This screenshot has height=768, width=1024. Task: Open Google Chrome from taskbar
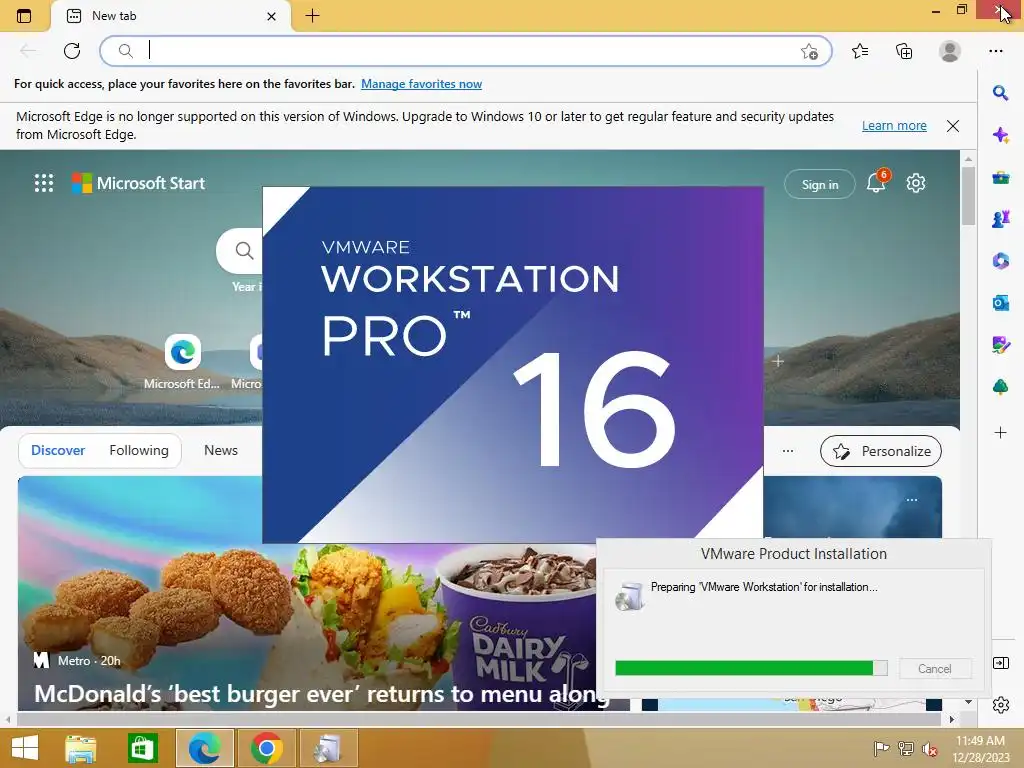(266, 748)
